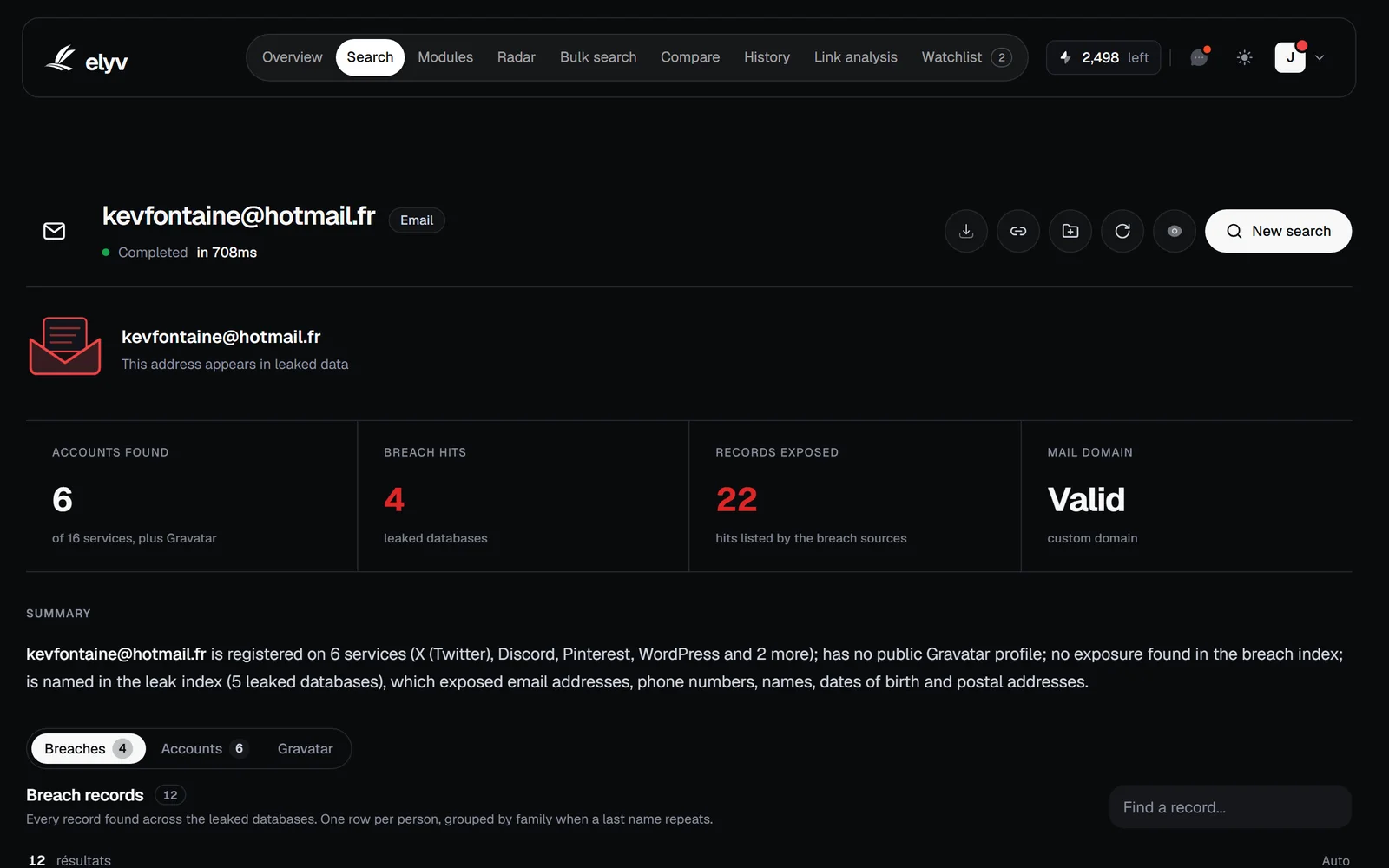Image resolution: width=1389 pixels, height=868 pixels.
Task: Go to Modules
Action: pyautogui.click(x=445, y=57)
